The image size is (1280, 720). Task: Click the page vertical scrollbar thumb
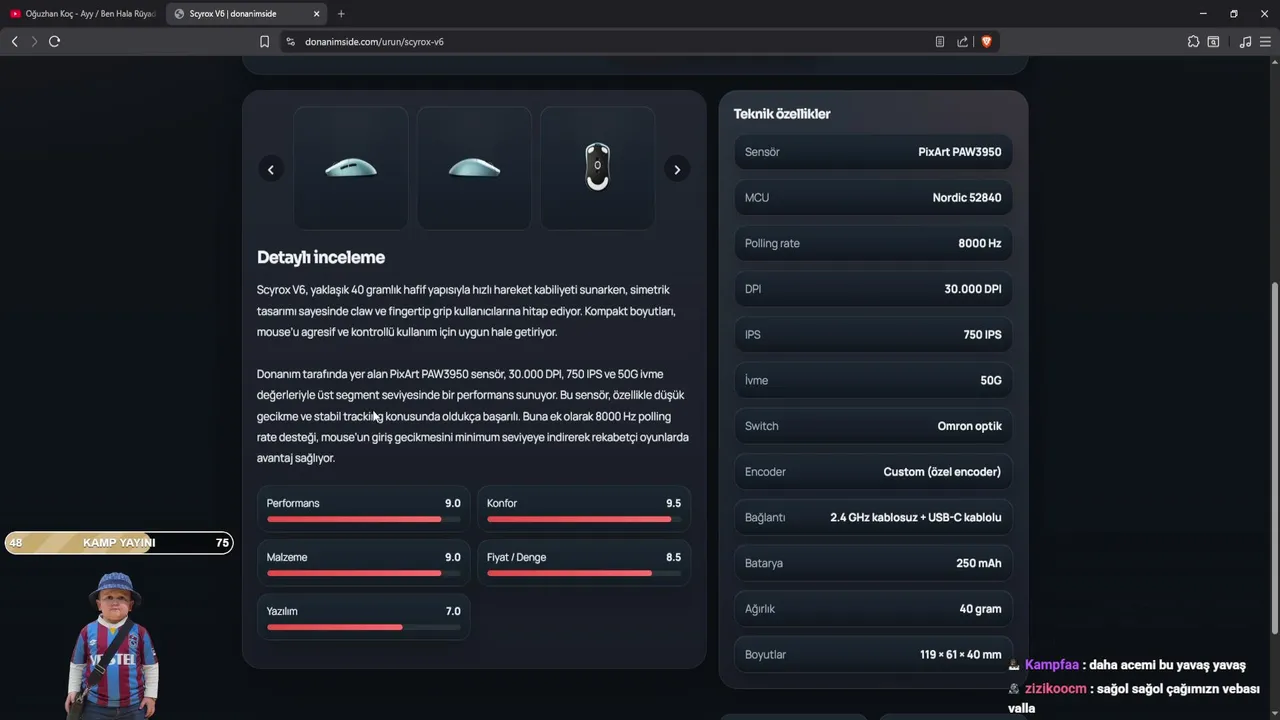(x=1274, y=457)
